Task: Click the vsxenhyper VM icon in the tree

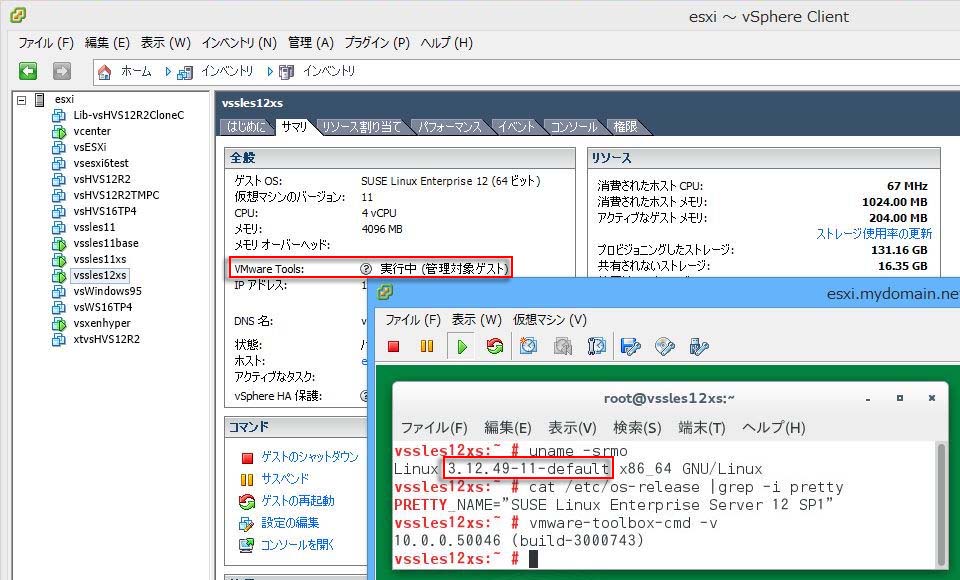Action: (x=59, y=323)
